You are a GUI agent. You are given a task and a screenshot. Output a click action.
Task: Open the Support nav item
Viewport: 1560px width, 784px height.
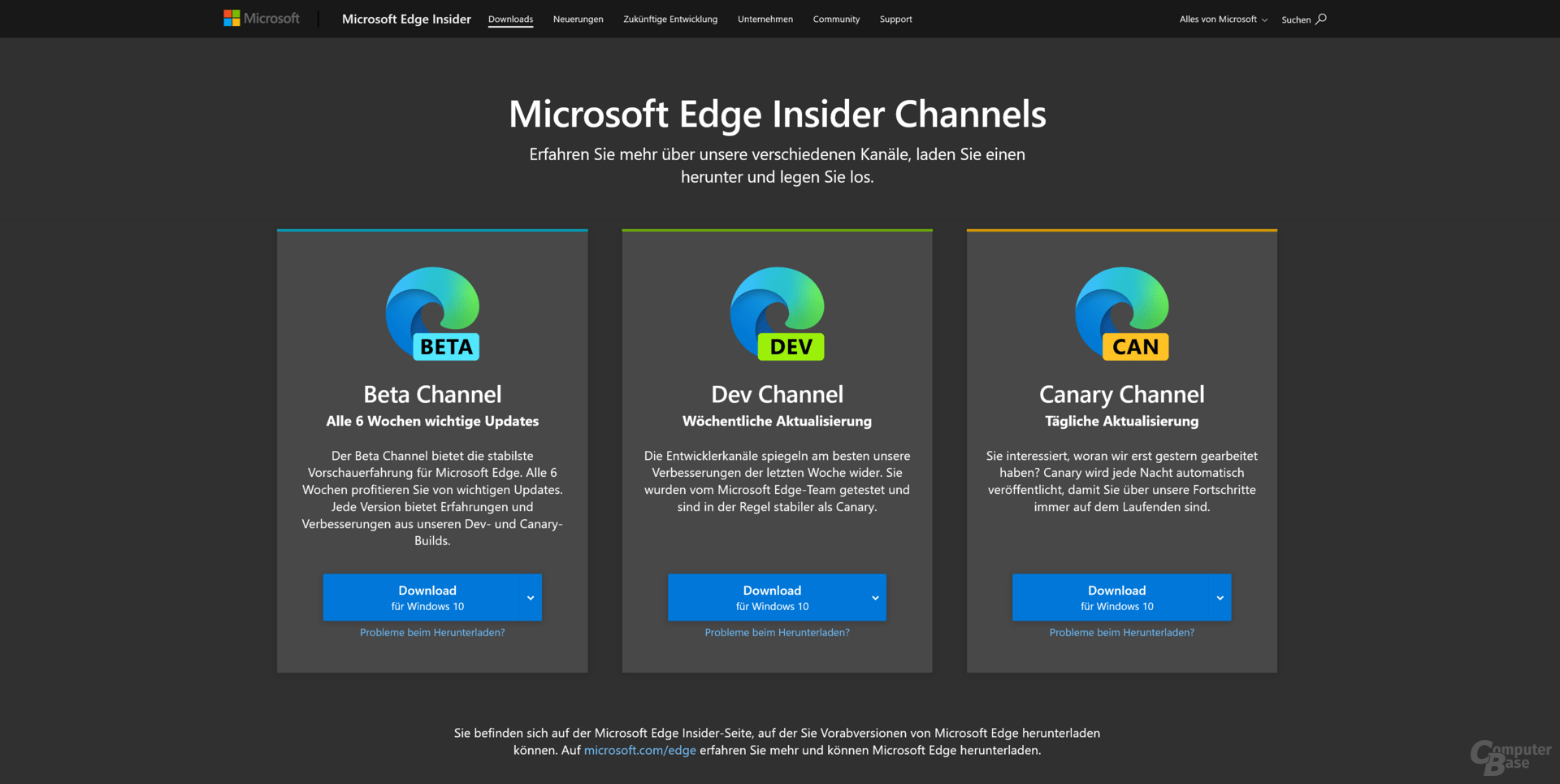895,19
